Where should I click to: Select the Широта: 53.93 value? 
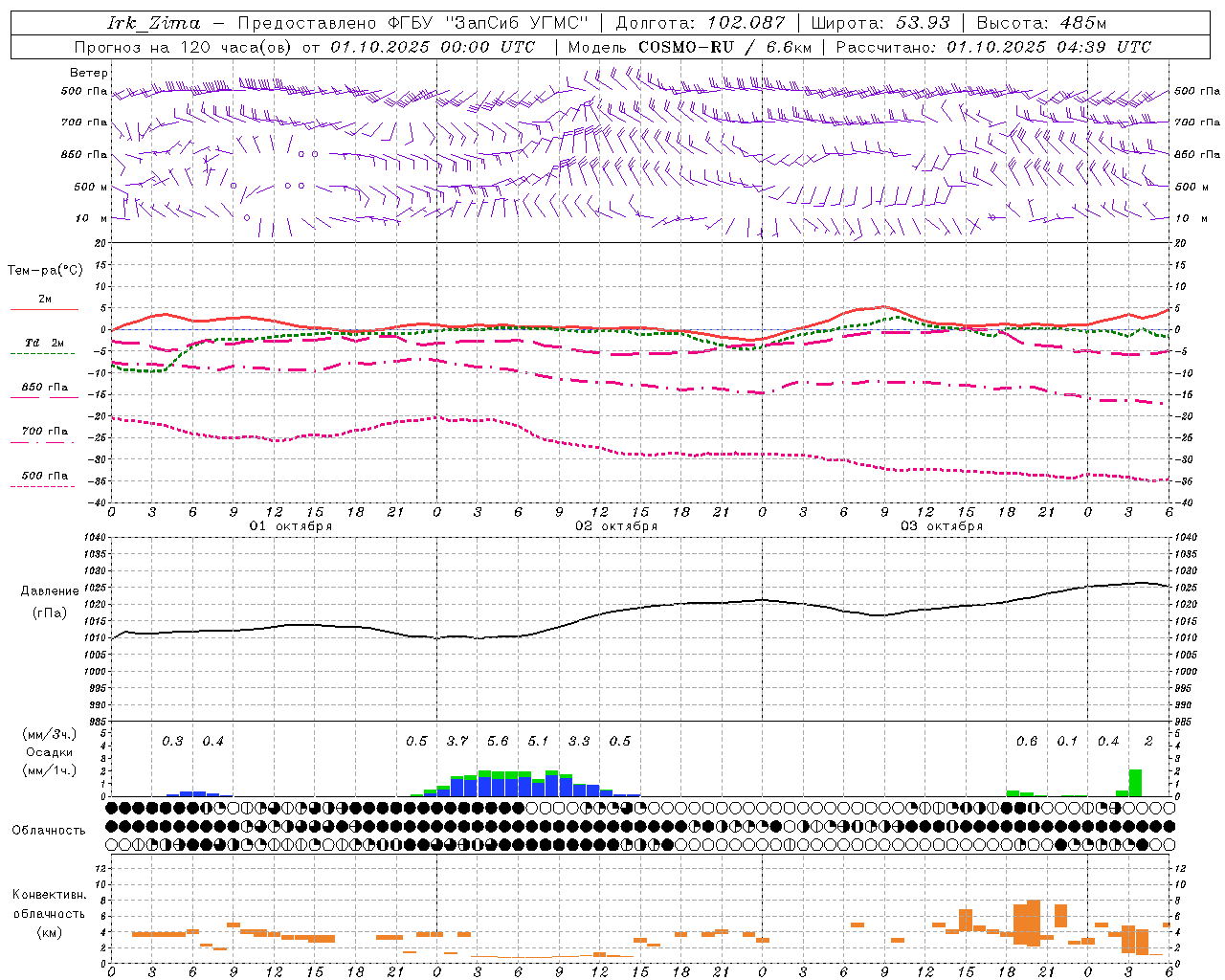point(880,23)
